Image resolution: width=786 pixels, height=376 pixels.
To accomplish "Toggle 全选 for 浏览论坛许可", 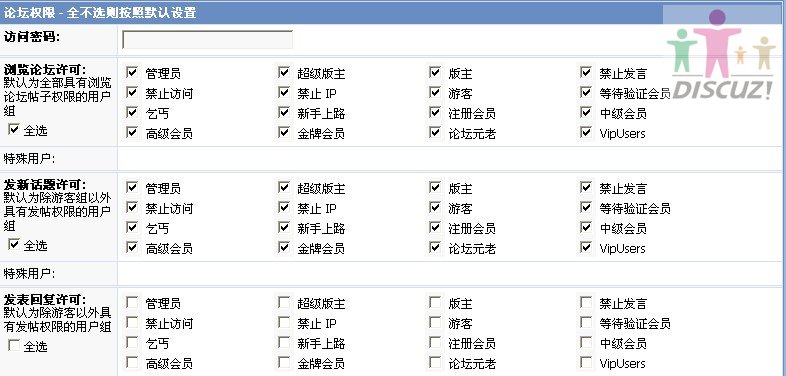I will pyautogui.click(x=14, y=130).
